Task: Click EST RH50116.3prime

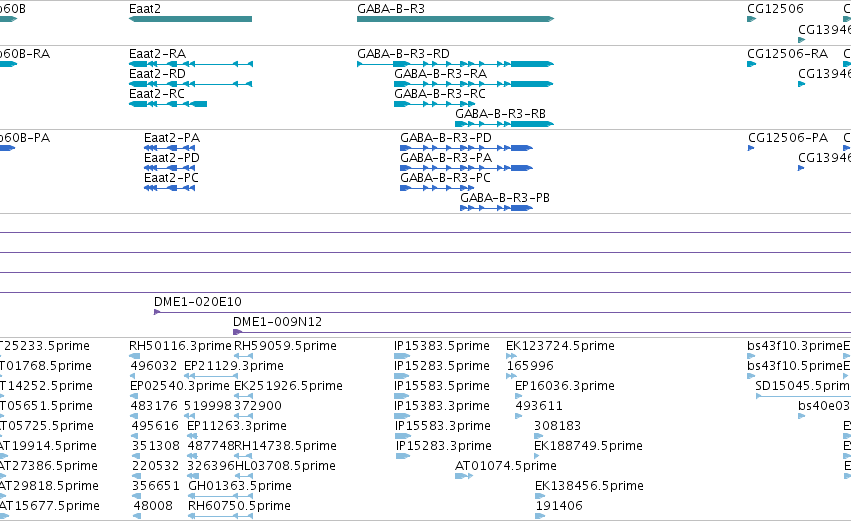Action: coord(181,346)
